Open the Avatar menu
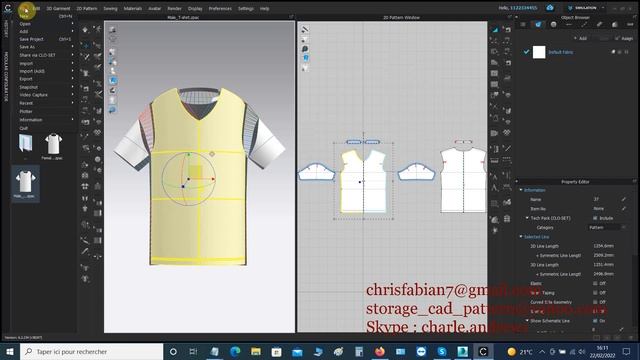Screen dimensions: 640x360 point(154,8)
